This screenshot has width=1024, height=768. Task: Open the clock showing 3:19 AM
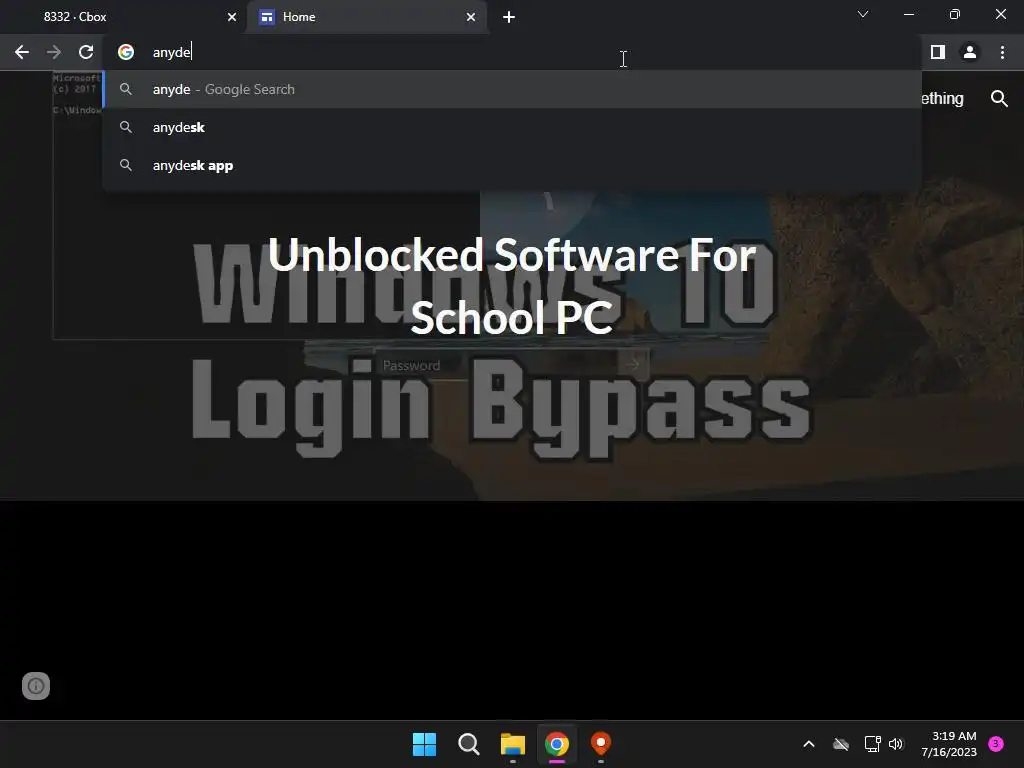(949, 744)
